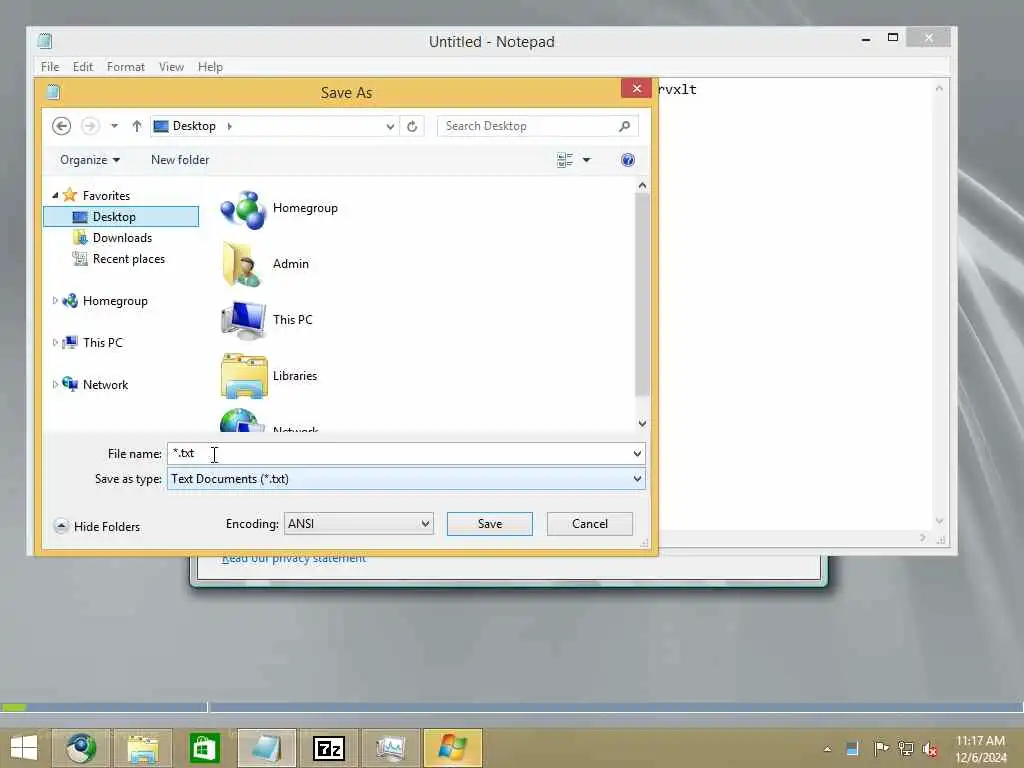Open the Windows Store taskbar icon
1024x768 pixels.
204,748
